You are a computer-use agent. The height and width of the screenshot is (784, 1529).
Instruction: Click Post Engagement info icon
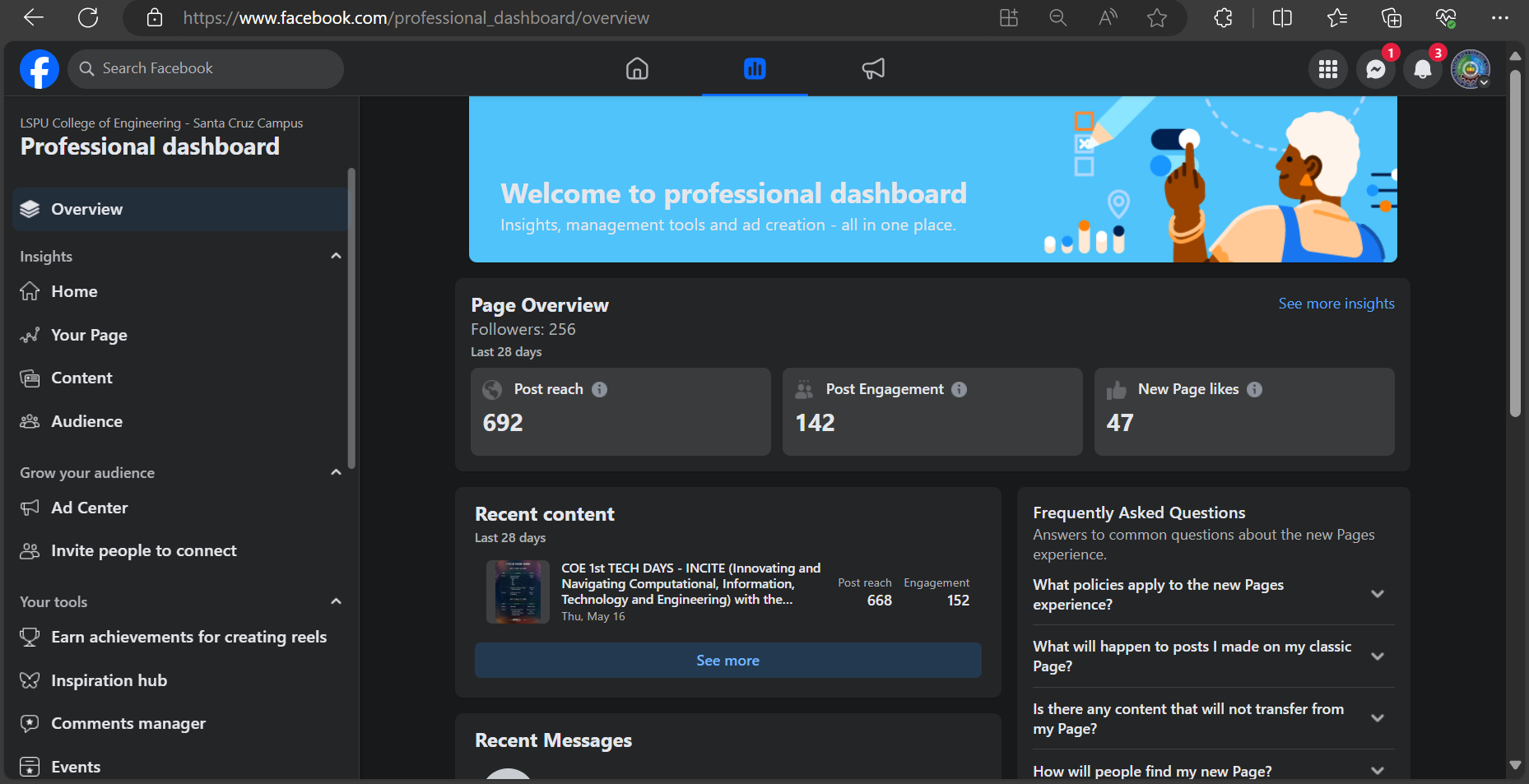coord(960,390)
